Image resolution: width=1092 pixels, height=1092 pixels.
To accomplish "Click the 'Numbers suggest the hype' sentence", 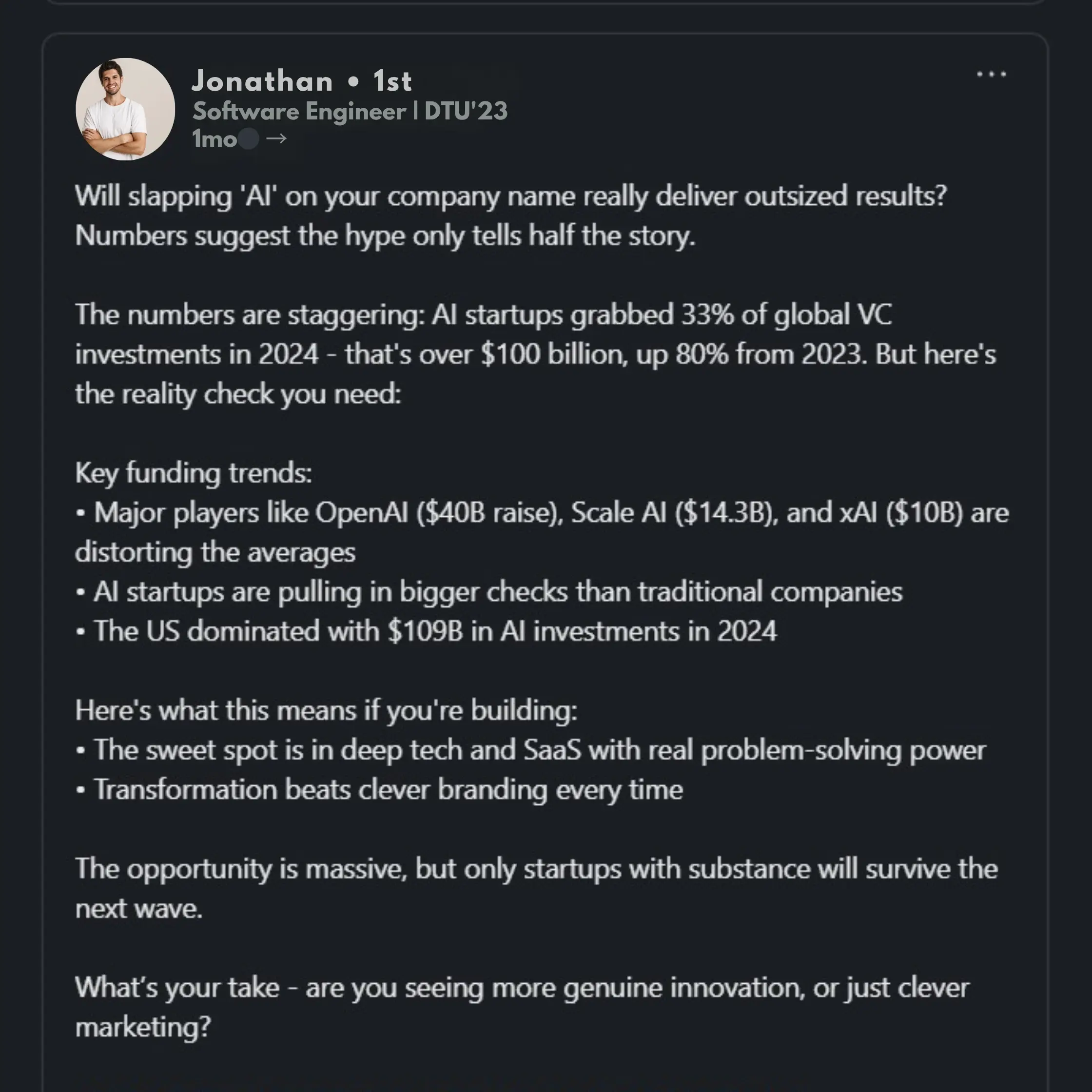I will (385, 235).
